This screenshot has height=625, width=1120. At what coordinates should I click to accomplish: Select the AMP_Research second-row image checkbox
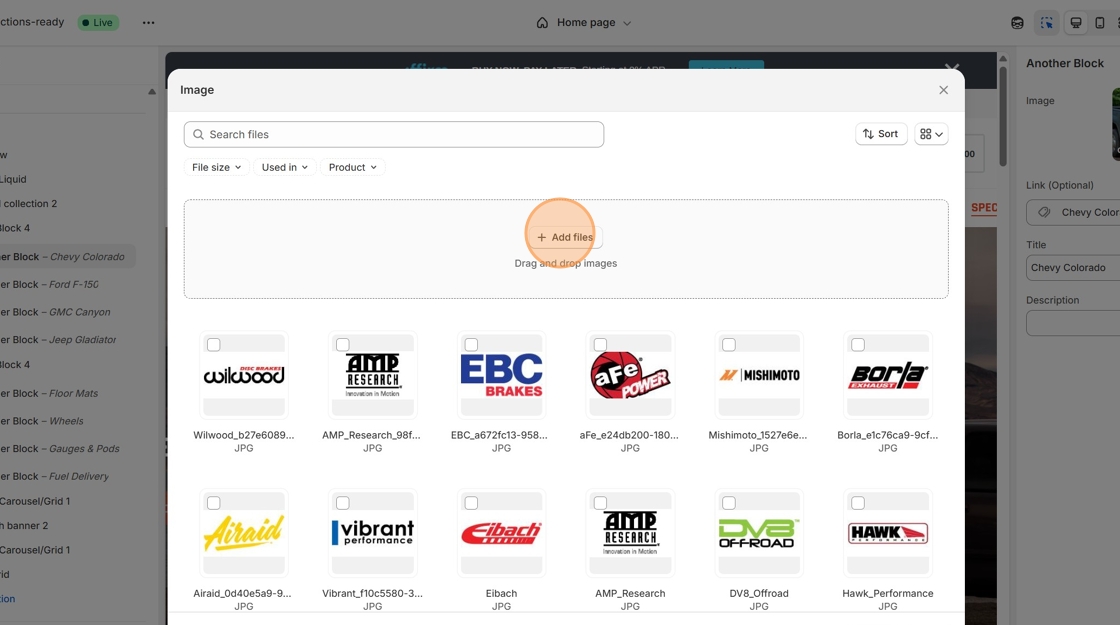click(x=600, y=503)
